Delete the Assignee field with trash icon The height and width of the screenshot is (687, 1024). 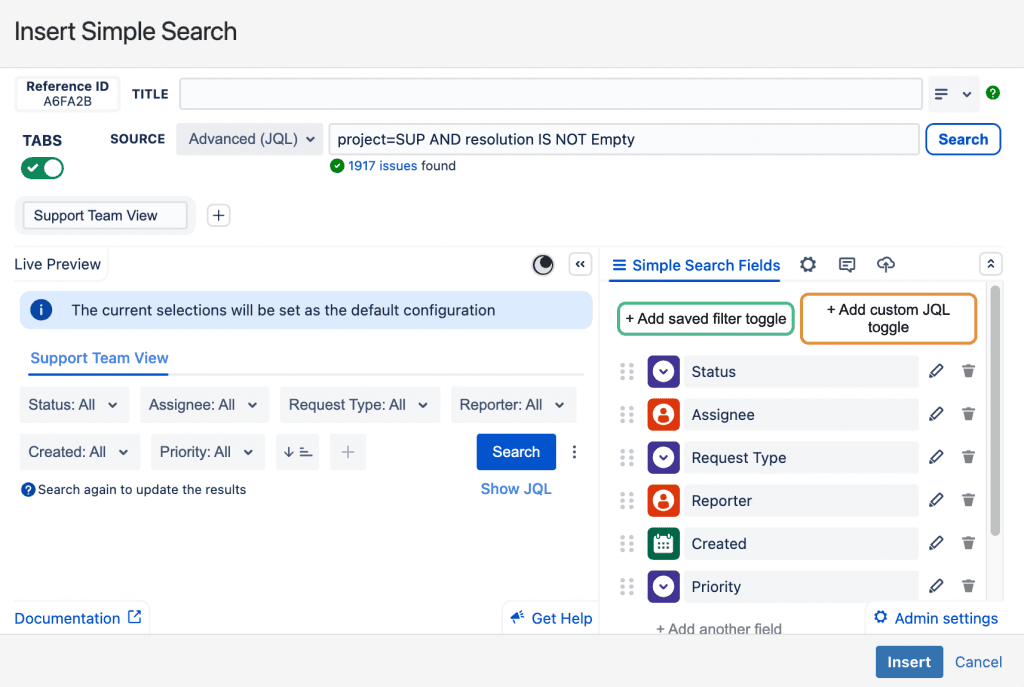pos(968,414)
